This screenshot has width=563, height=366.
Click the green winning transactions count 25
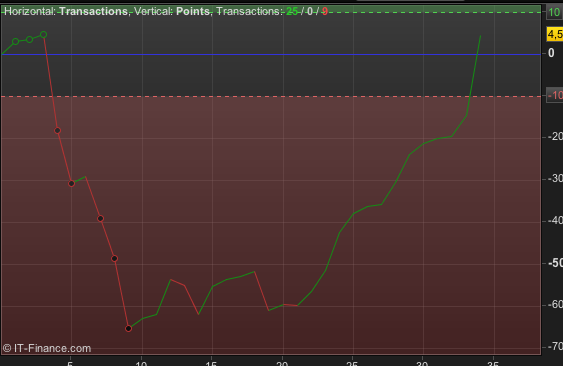point(292,11)
